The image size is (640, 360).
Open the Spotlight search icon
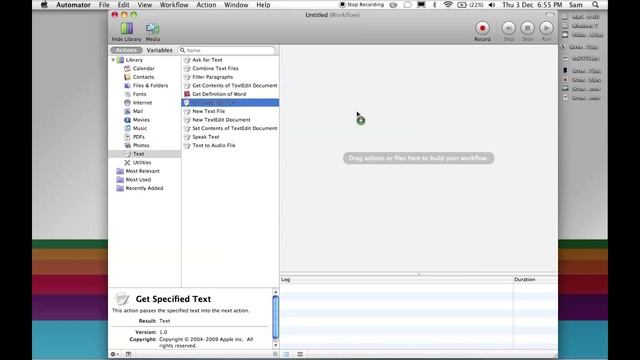(596, 5)
